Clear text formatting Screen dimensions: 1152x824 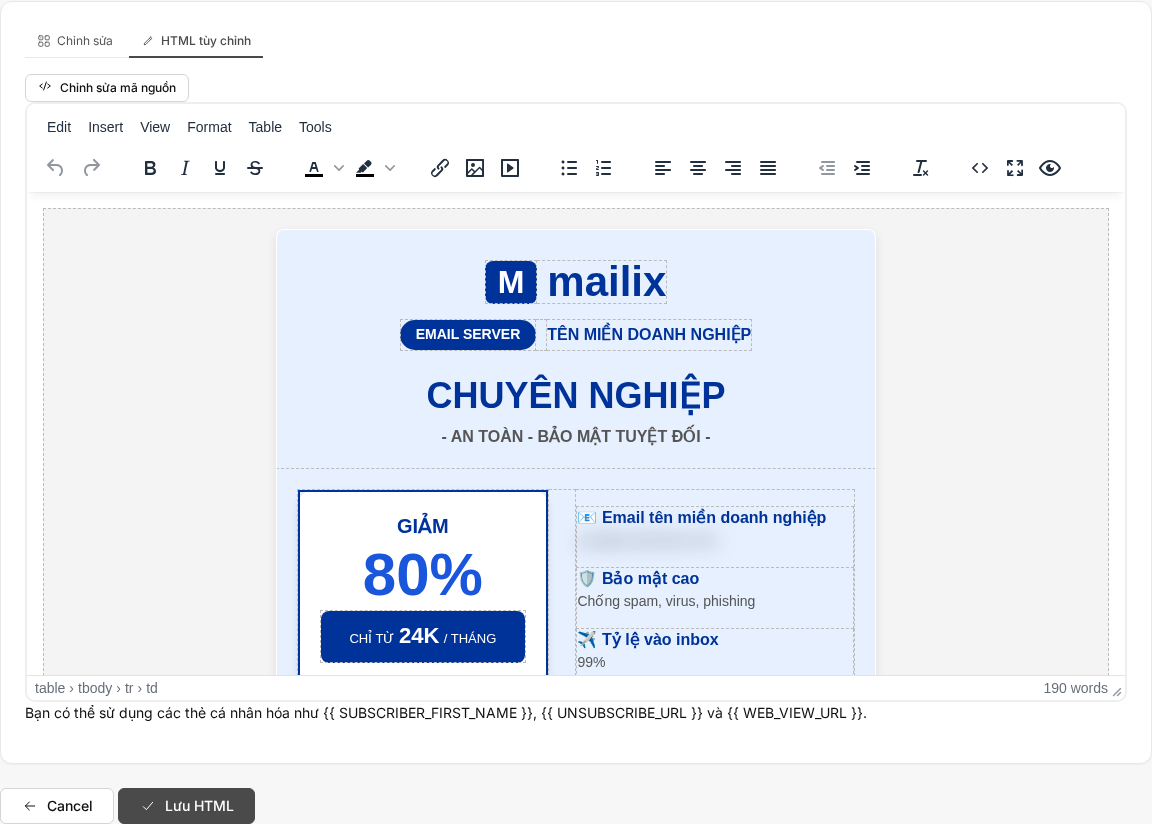point(921,168)
